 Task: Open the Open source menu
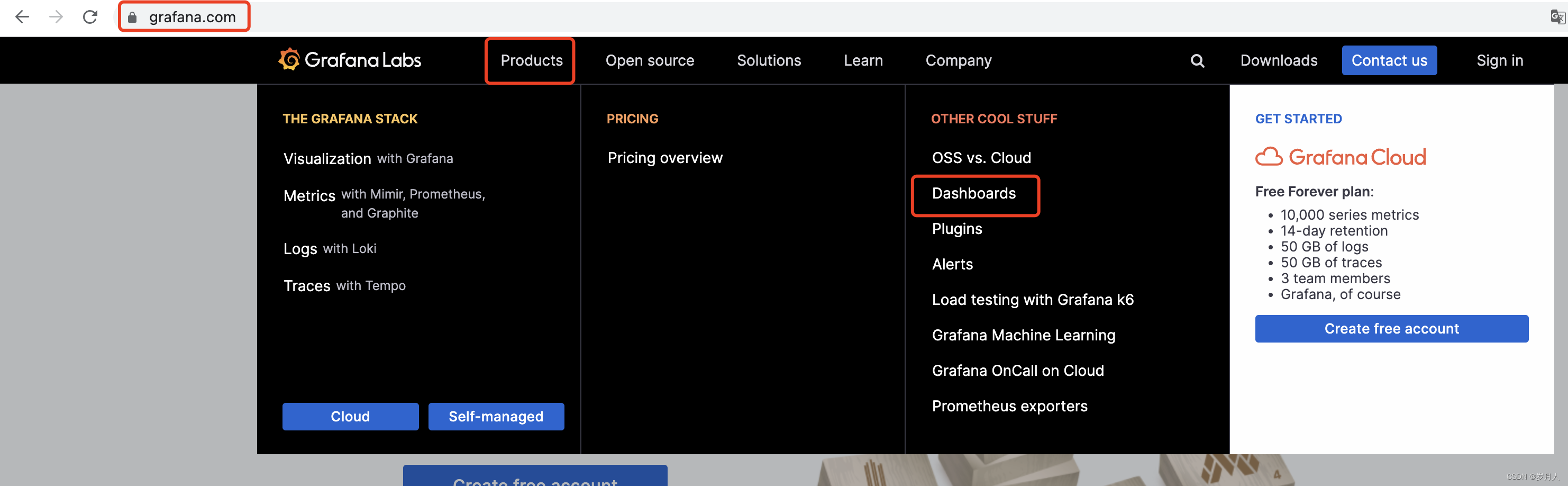tap(650, 60)
